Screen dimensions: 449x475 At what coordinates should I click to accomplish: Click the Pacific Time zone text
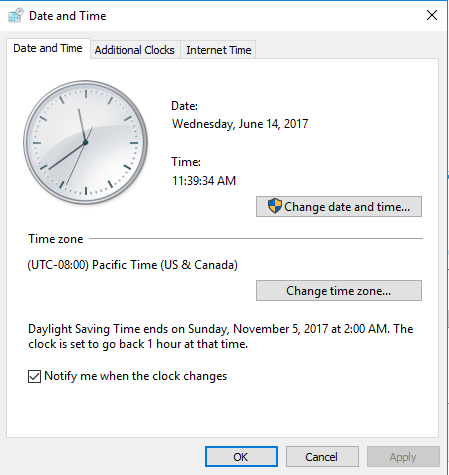click(x=133, y=265)
